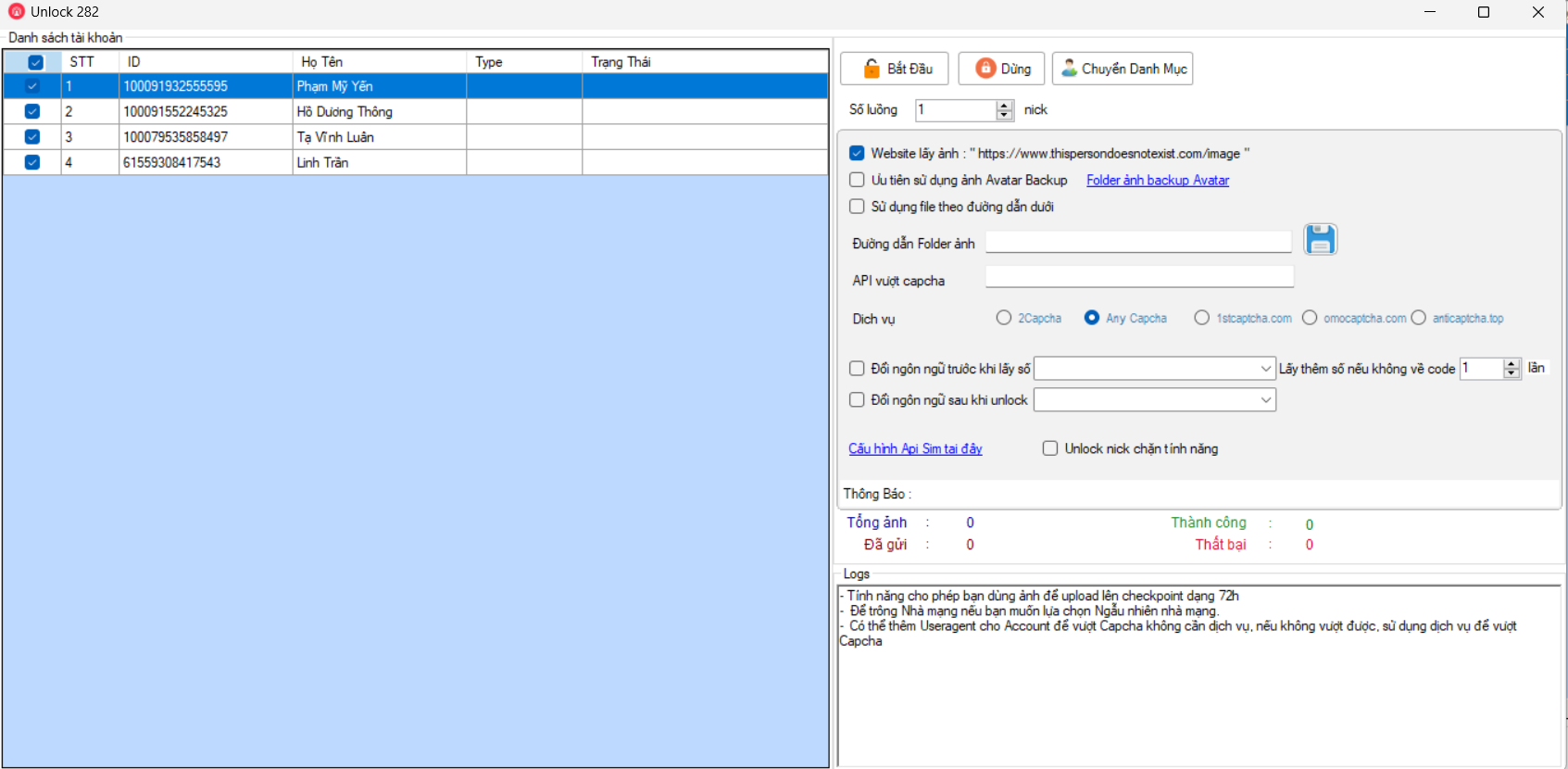Toggle the select-all checkbox in table header
This screenshot has height=769, width=1568.
click(35, 62)
